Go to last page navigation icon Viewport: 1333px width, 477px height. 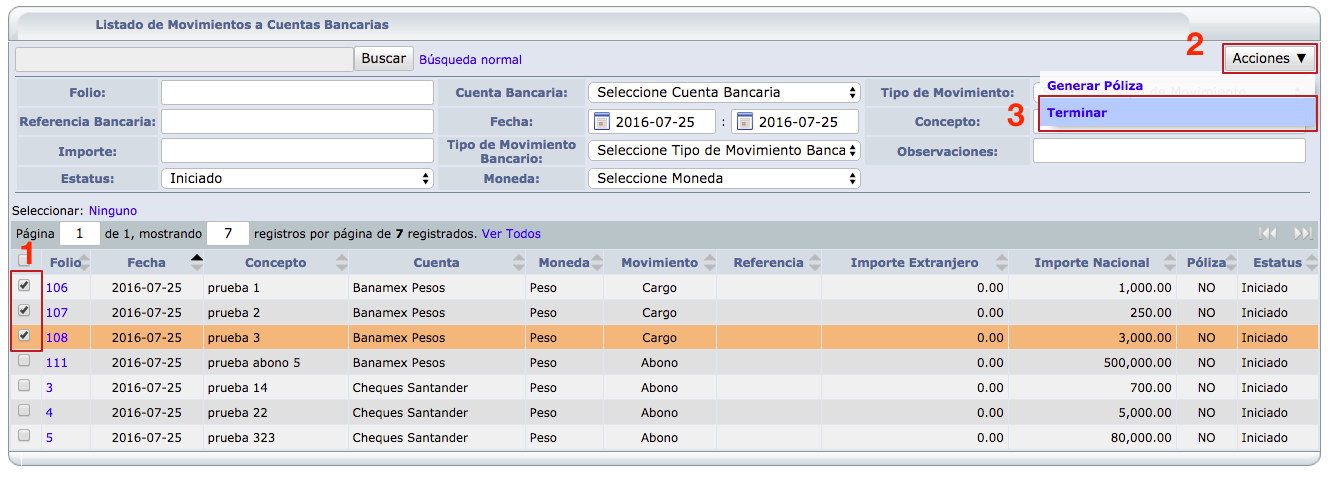coord(1302,233)
